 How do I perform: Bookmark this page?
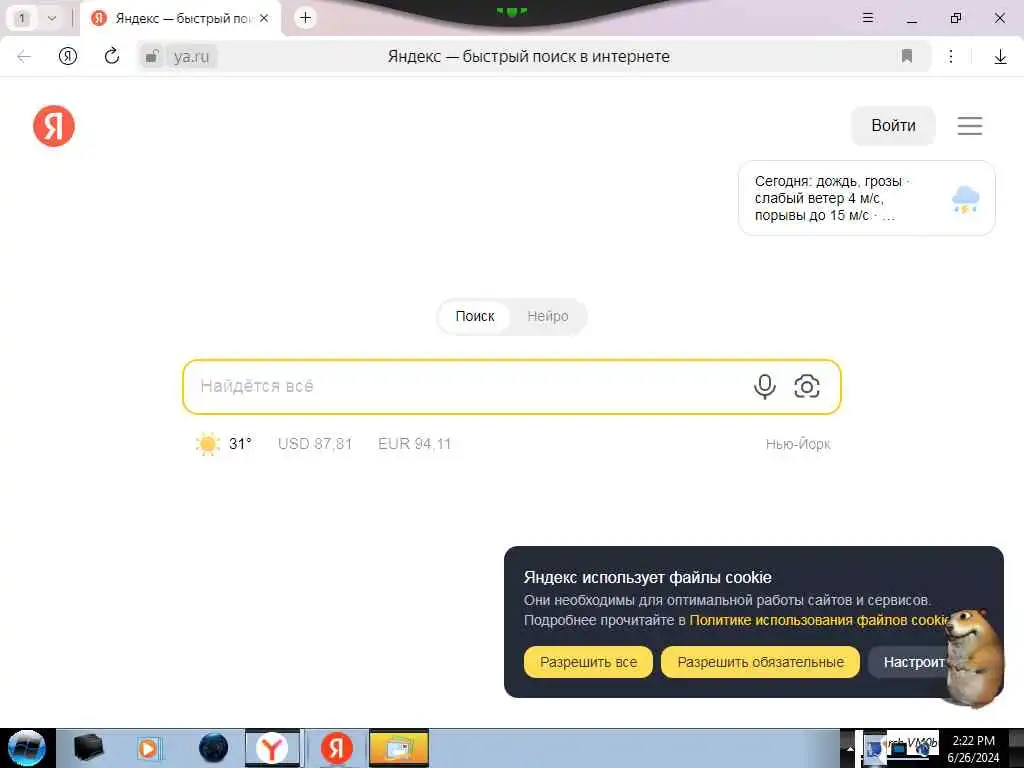tap(906, 56)
